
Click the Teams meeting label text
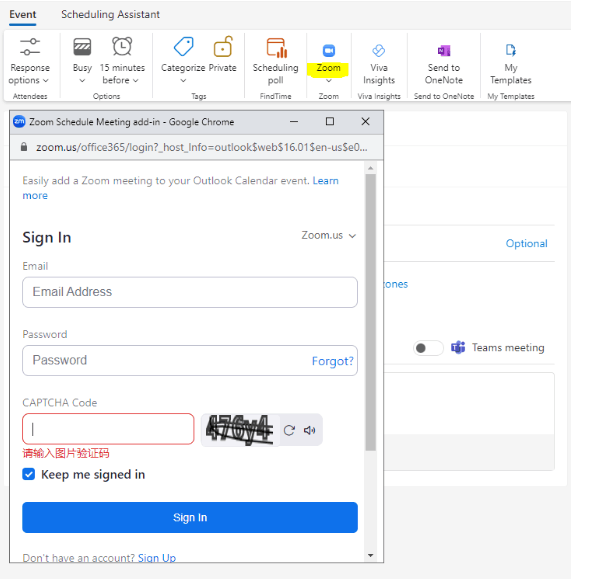pyautogui.click(x=508, y=347)
